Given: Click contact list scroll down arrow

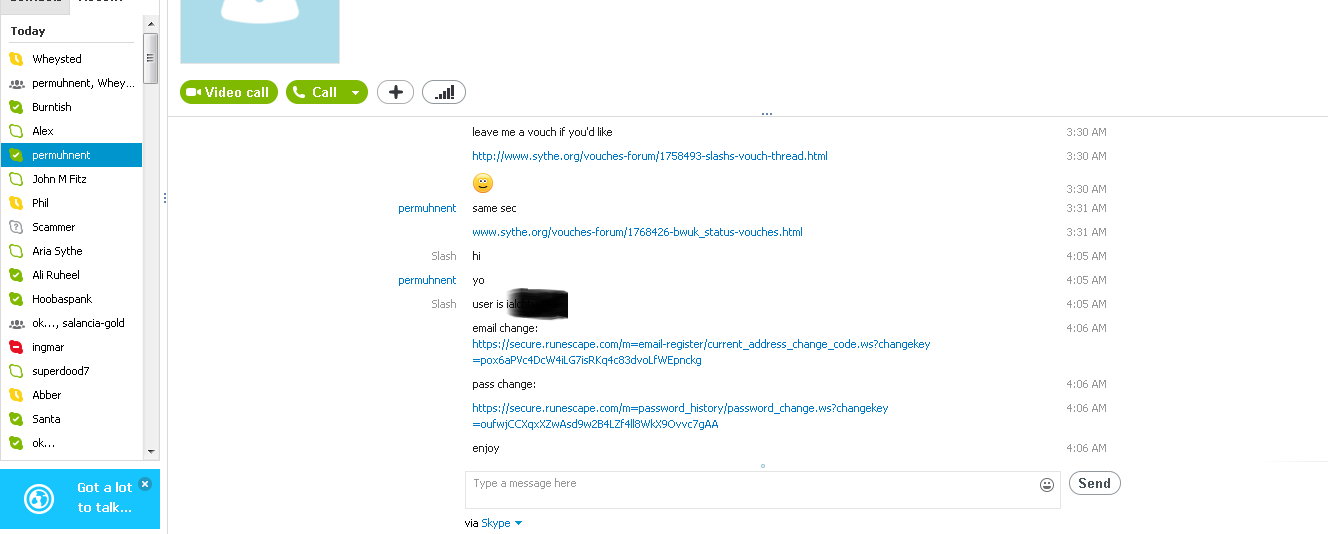Looking at the screenshot, I should pyautogui.click(x=150, y=452).
